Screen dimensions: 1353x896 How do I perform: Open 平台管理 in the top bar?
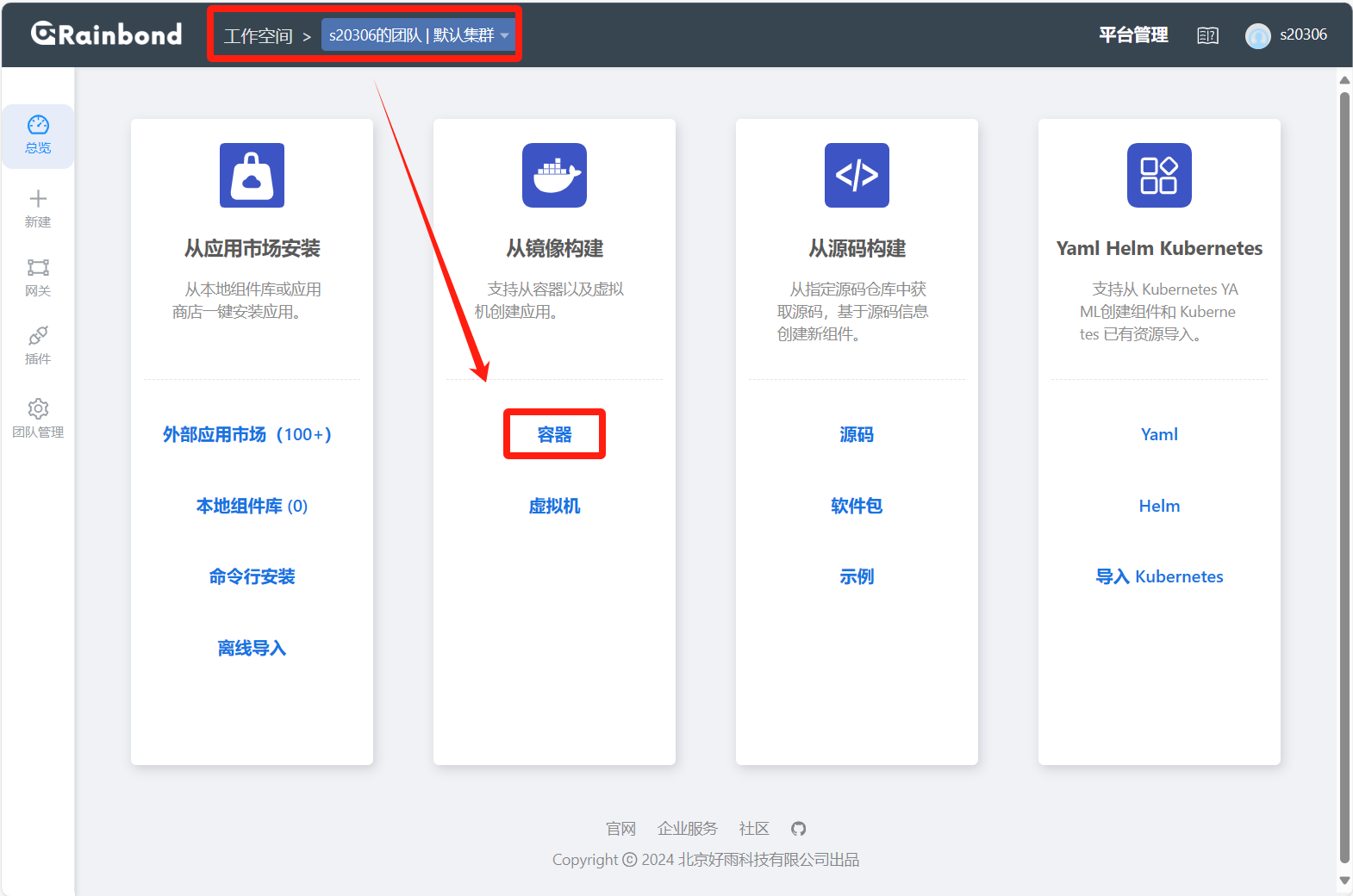tap(1133, 35)
